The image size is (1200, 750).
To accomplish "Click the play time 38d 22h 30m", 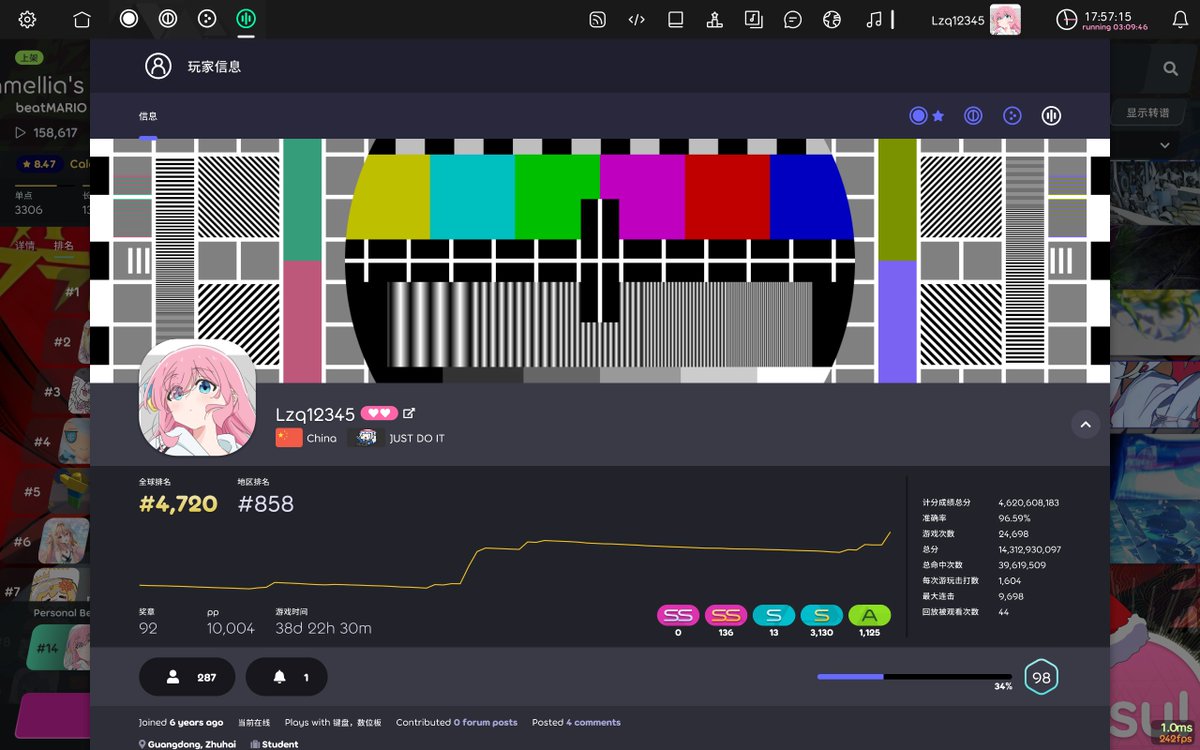I will coord(323,628).
